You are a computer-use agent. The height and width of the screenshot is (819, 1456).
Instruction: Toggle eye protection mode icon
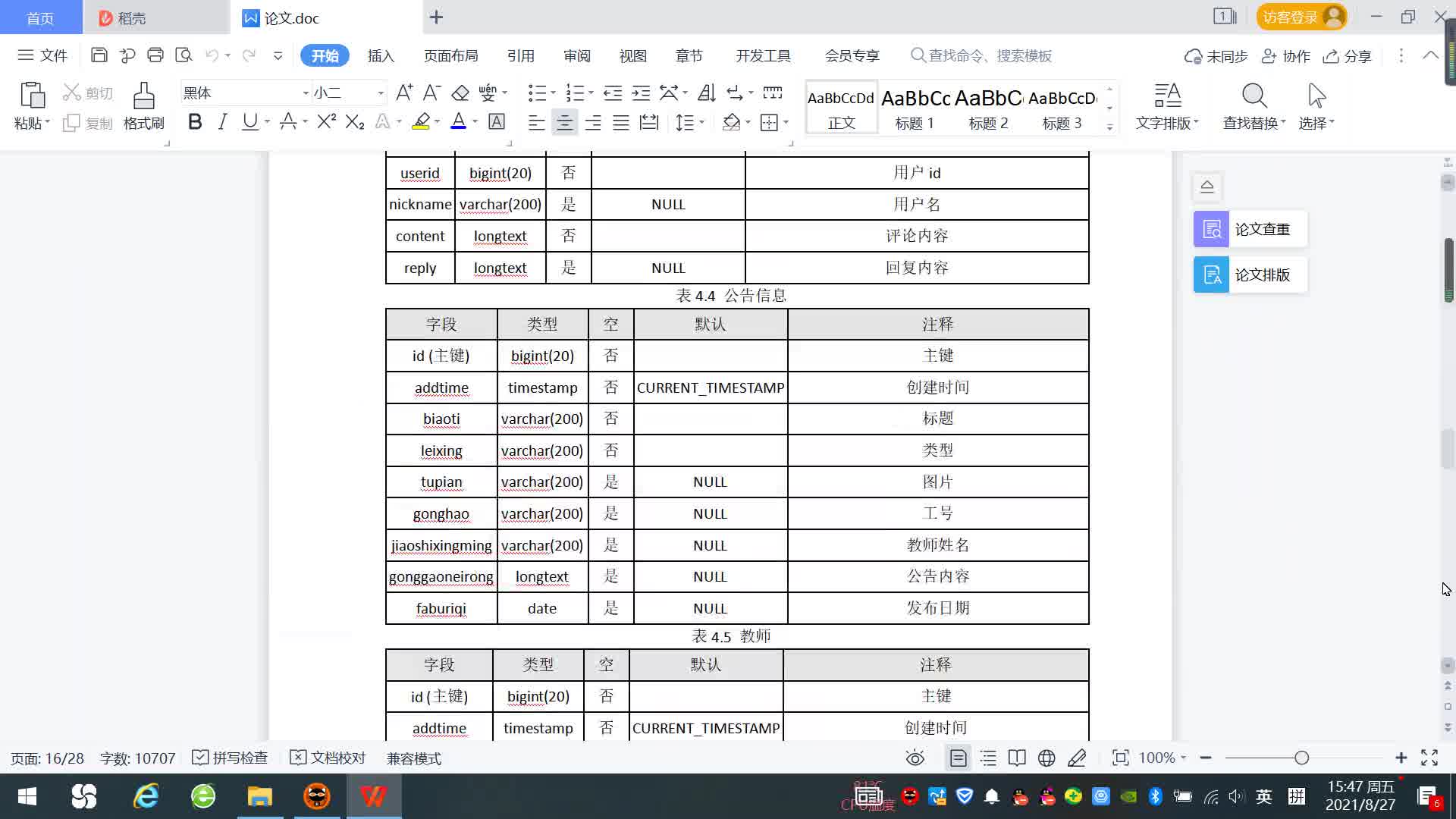pos(915,758)
